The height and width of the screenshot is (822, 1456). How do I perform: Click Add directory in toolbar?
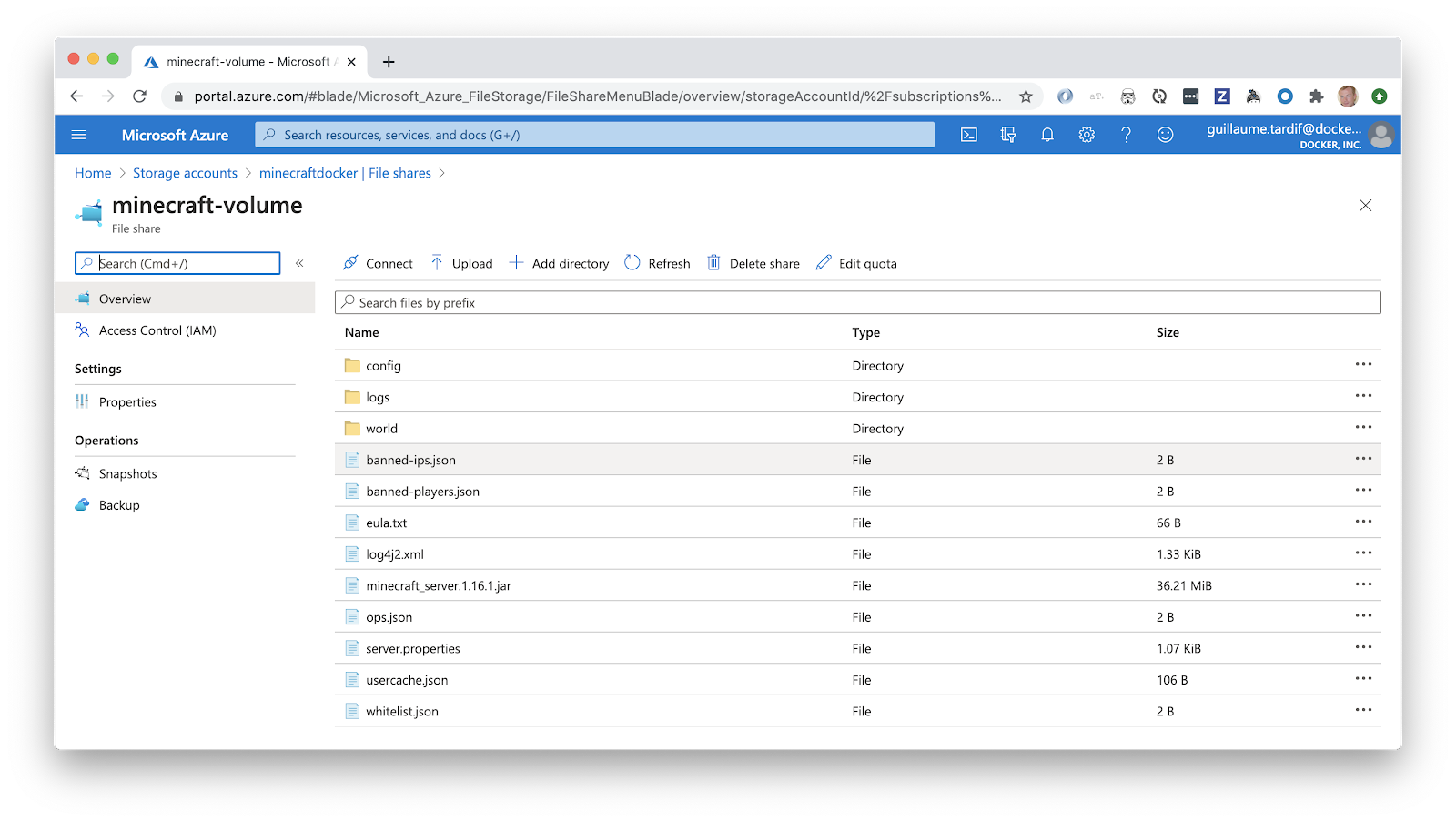click(560, 263)
